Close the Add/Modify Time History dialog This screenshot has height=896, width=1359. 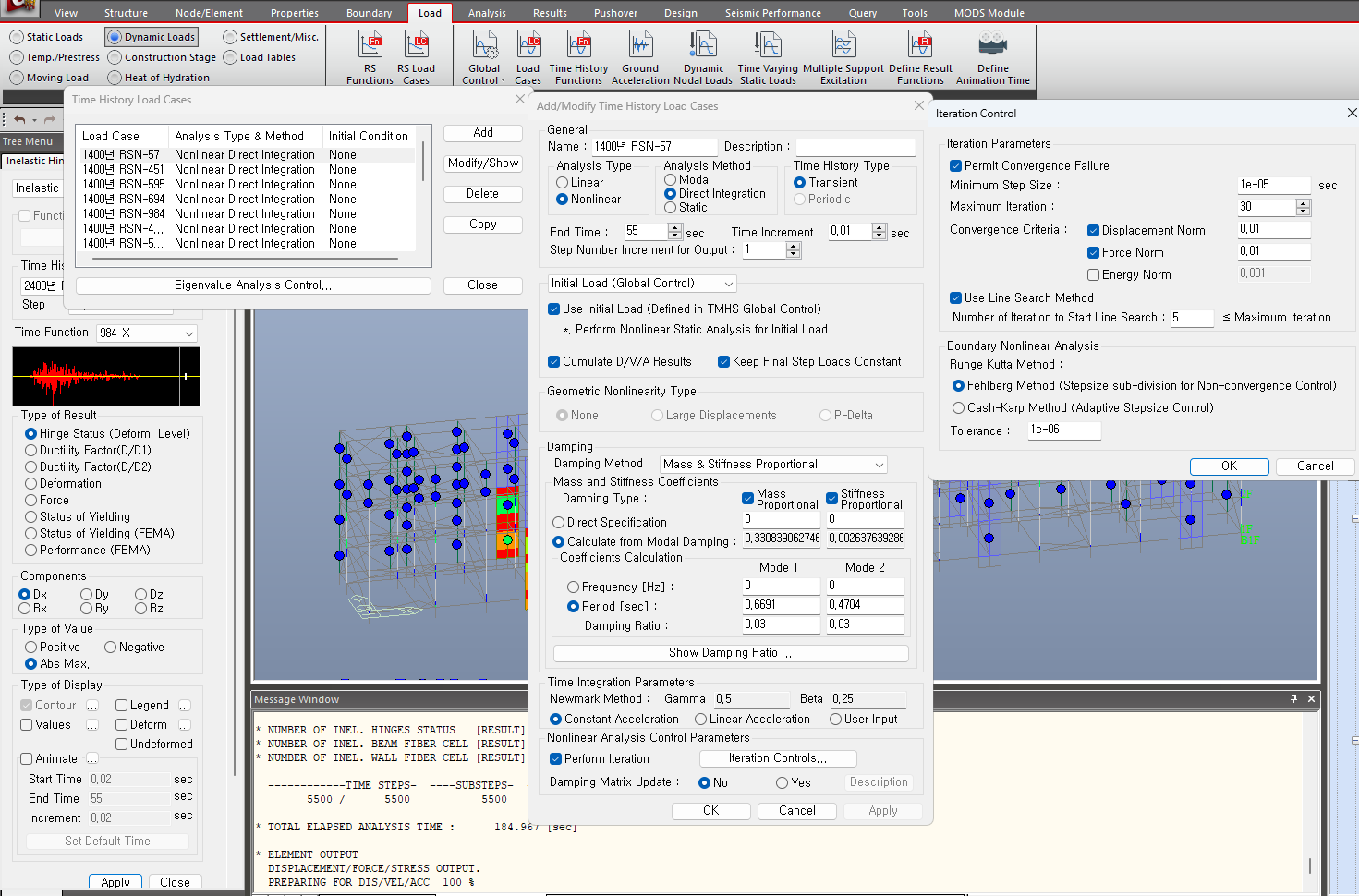click(918, 105)
